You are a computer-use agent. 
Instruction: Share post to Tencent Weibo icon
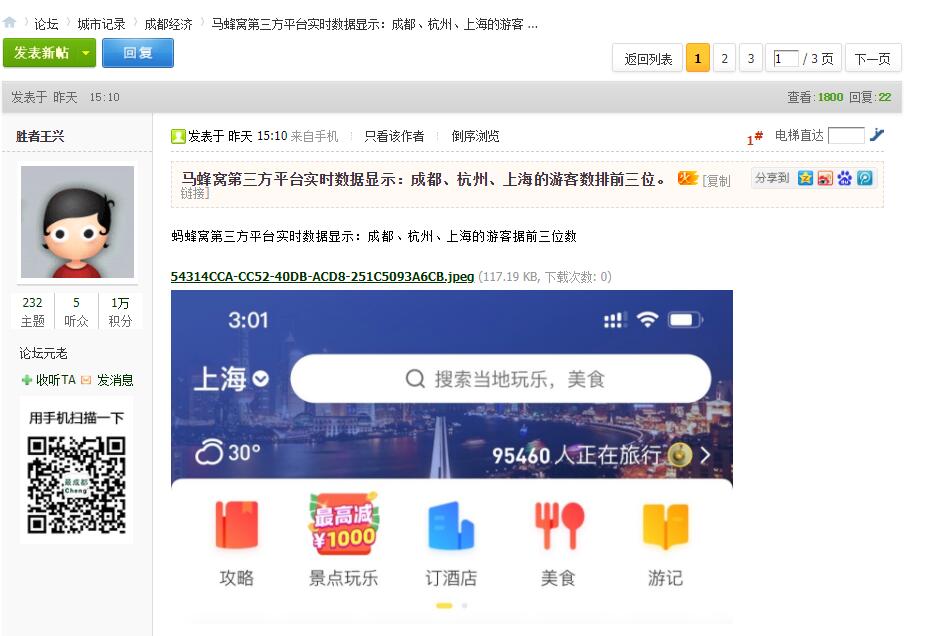(x=865, y=178)
